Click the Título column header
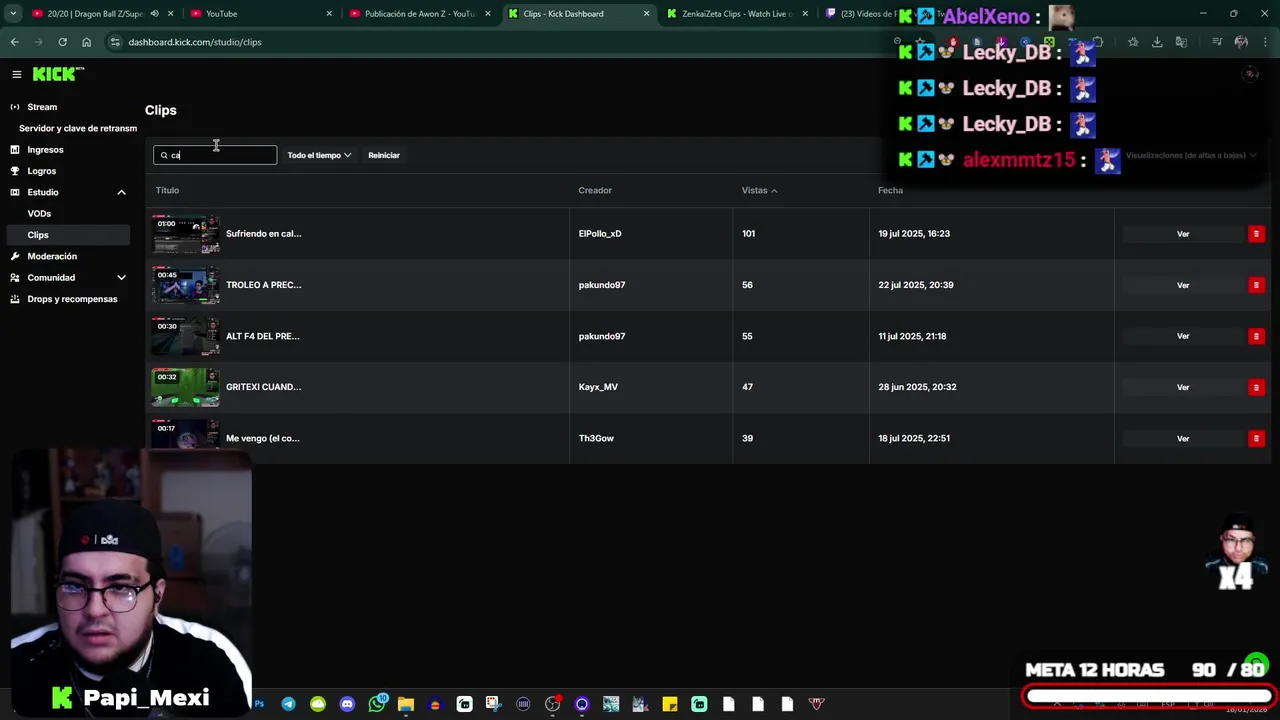1280x720 pixels. click(167, 190)
